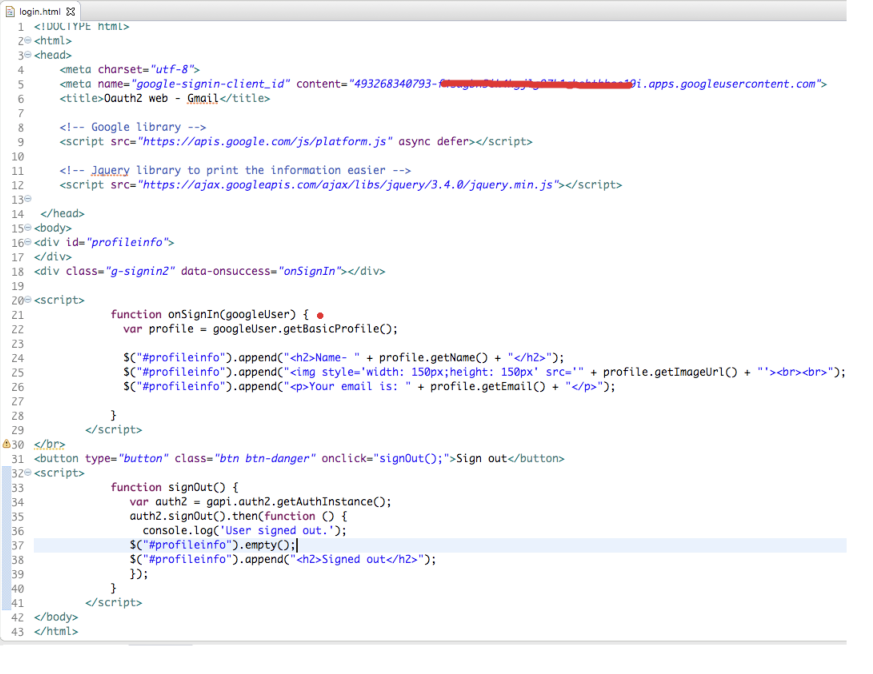Collapse the first <script> block at line 20
This screenshot has width=873, height=674.
click(28, 299)
